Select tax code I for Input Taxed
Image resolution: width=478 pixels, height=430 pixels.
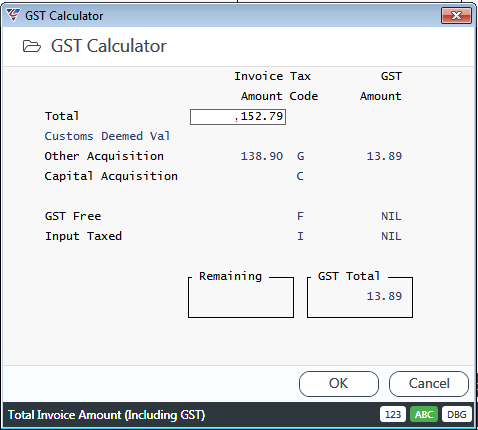point(300,236)
